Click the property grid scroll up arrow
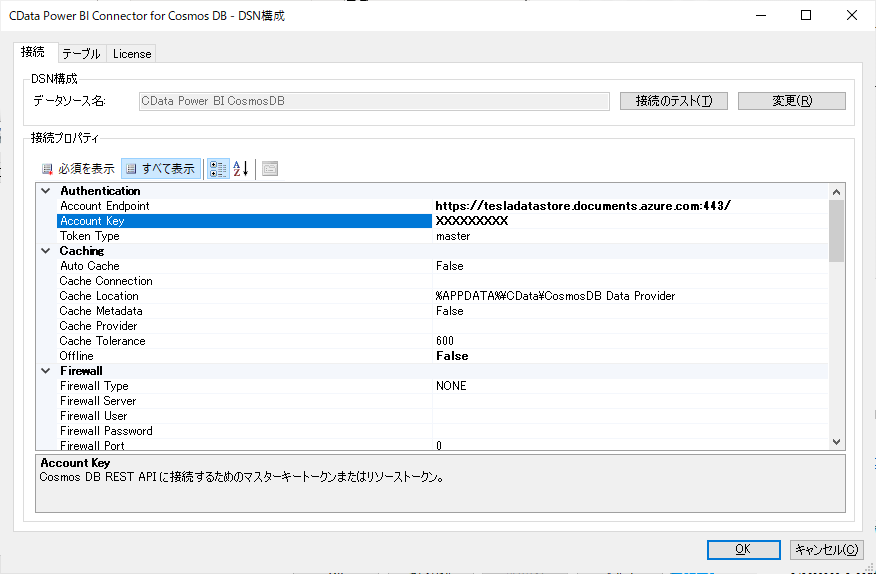 836,192
